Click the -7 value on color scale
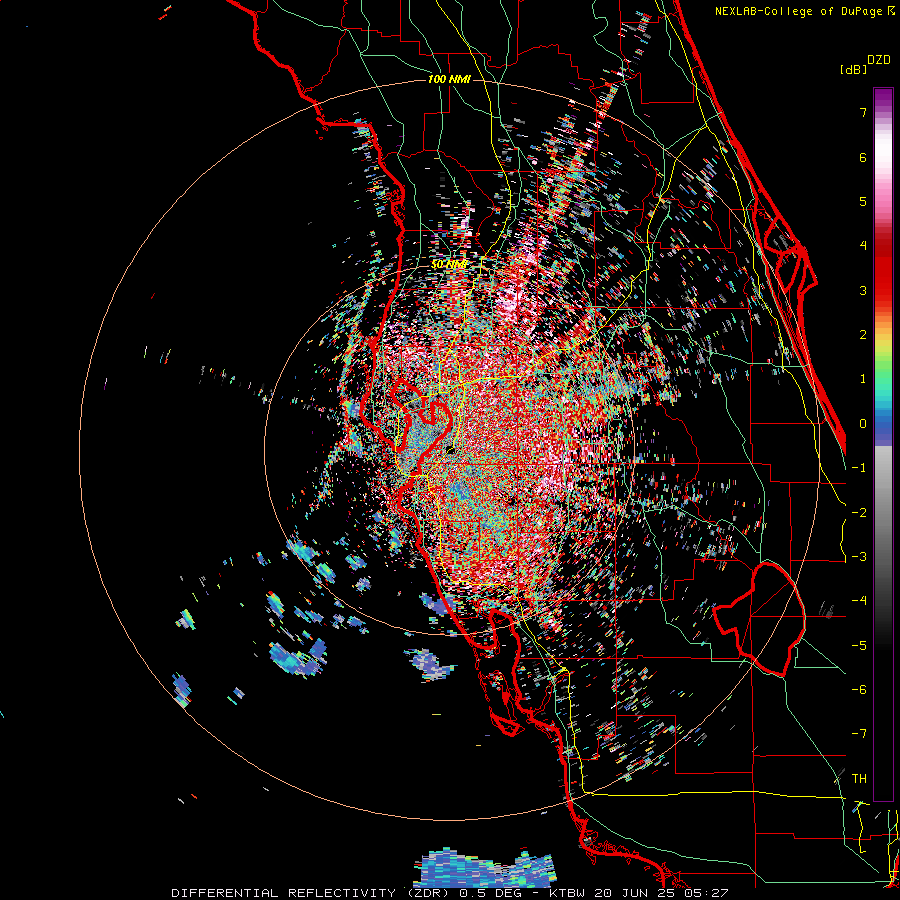Viewport: 900px width, 900px height. 859,734
